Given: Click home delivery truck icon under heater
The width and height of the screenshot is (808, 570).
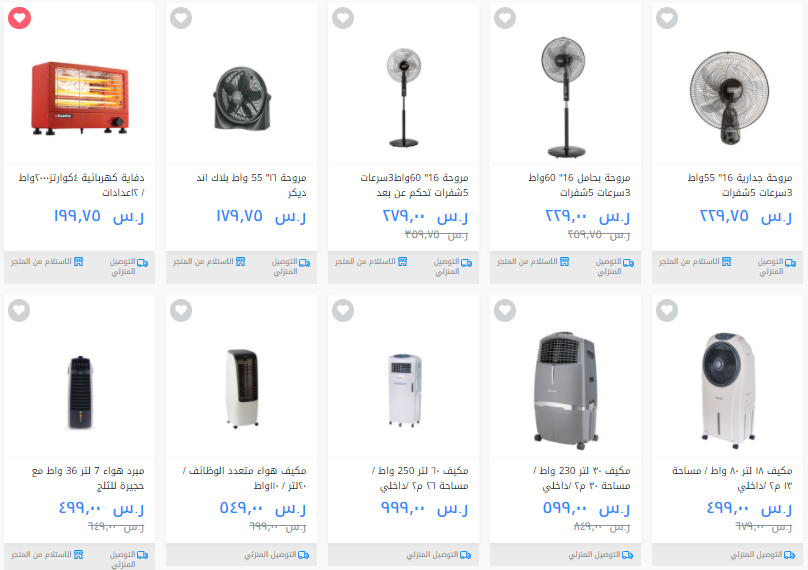Looking at the screenshot, I should [143, 263].
